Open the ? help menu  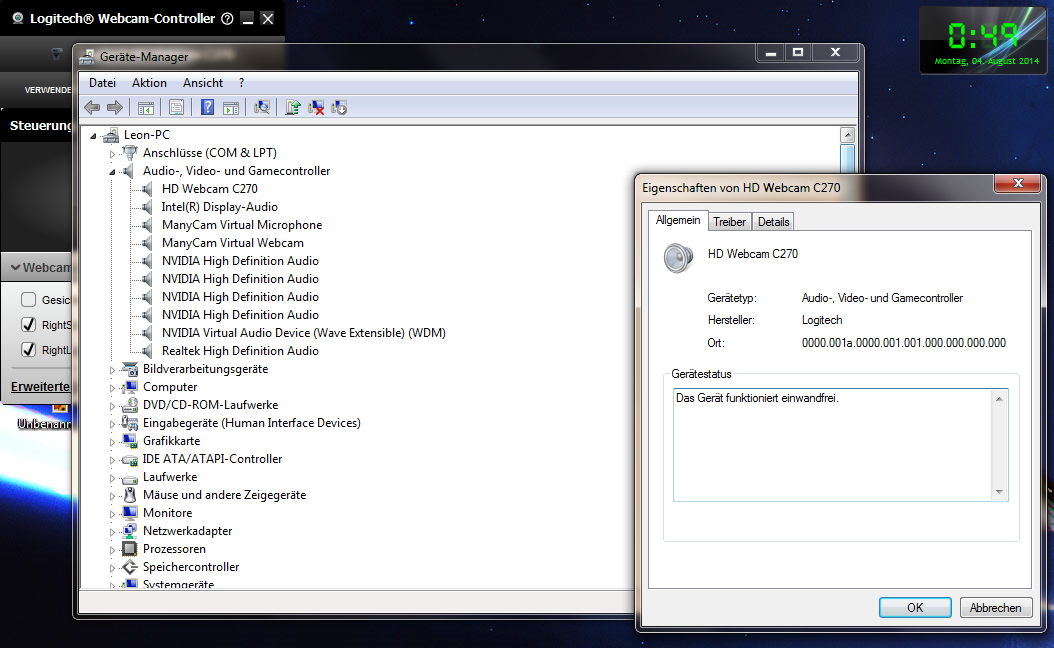[x=241, y=83]
